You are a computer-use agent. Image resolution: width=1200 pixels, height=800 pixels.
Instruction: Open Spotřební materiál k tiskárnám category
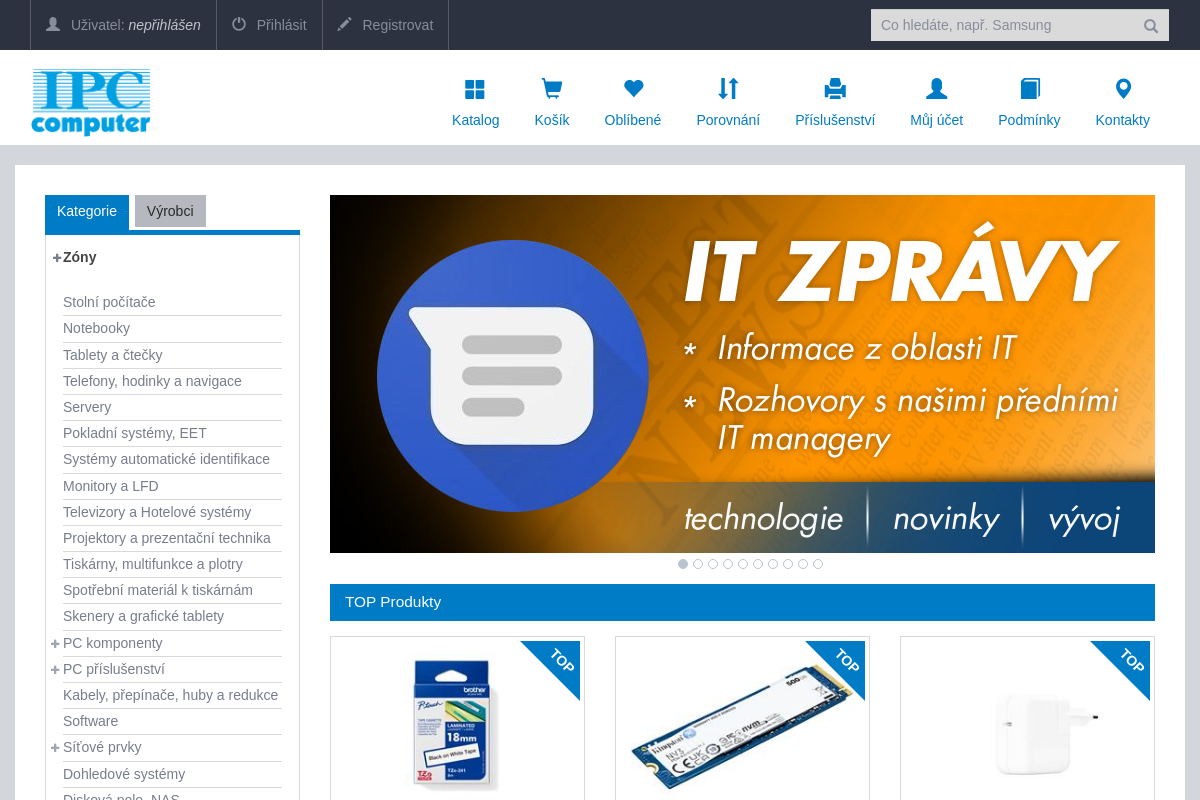point(158,590)
